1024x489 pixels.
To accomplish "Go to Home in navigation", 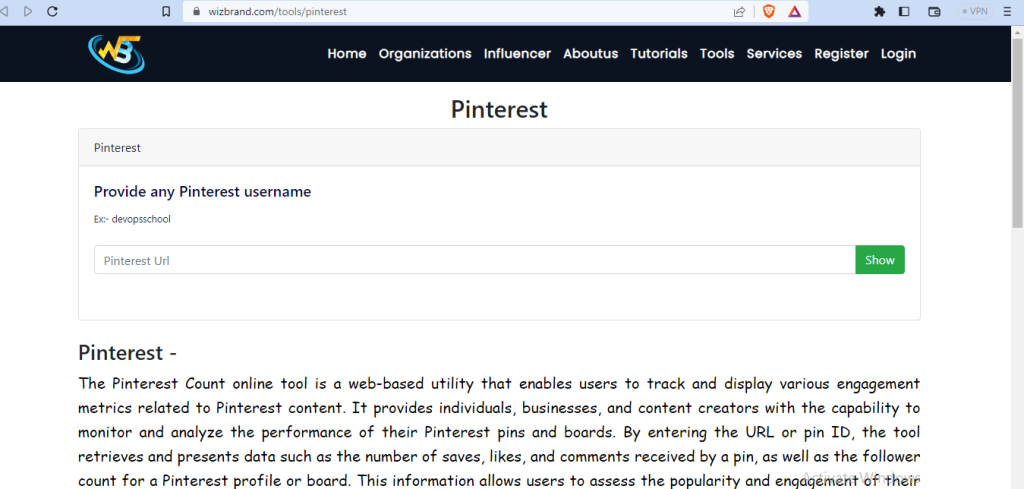I will 347,54.
